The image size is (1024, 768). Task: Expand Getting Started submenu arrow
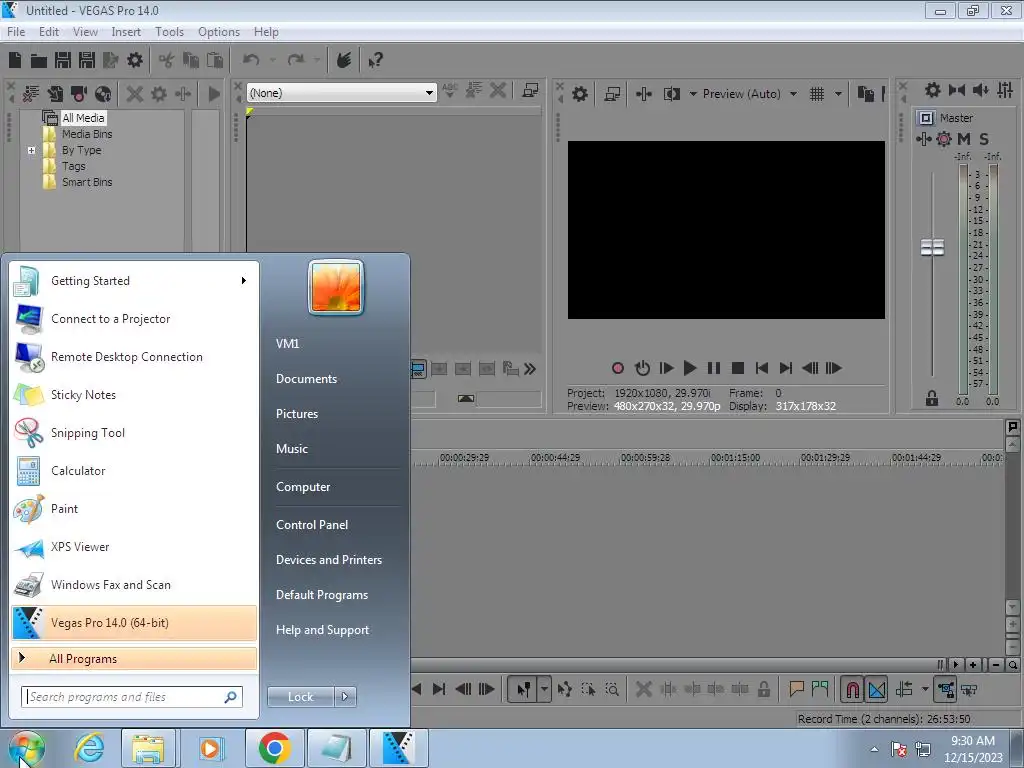(244, 281)
